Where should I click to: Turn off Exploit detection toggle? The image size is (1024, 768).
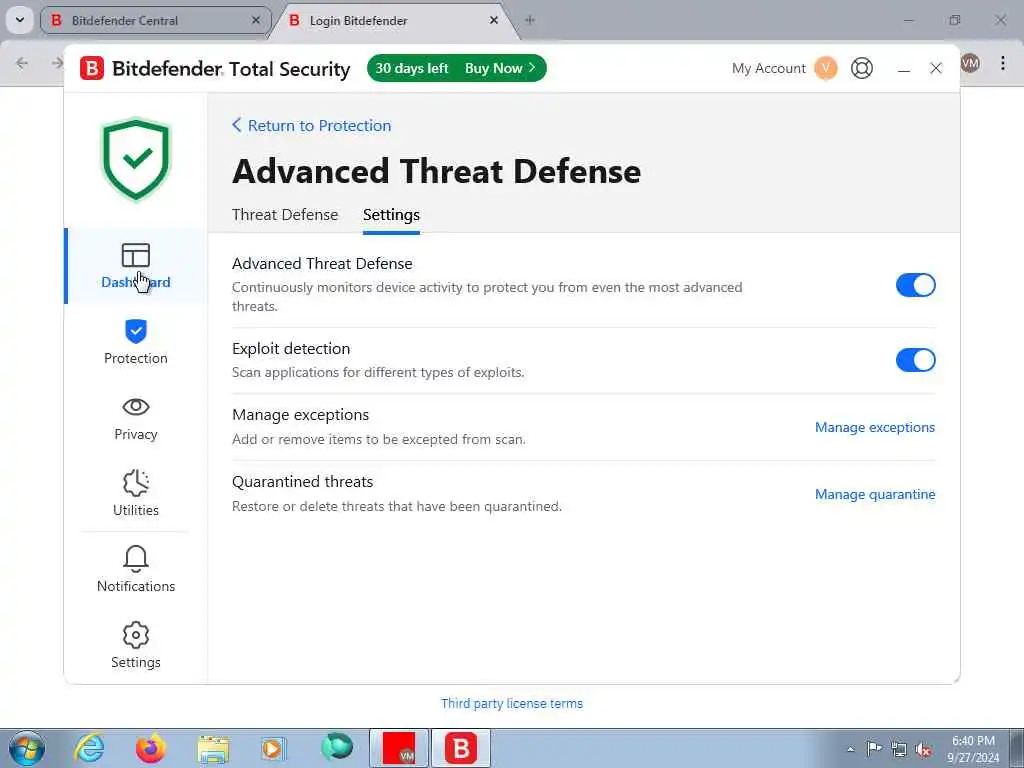pyautogui.click(x=916, y=360)
